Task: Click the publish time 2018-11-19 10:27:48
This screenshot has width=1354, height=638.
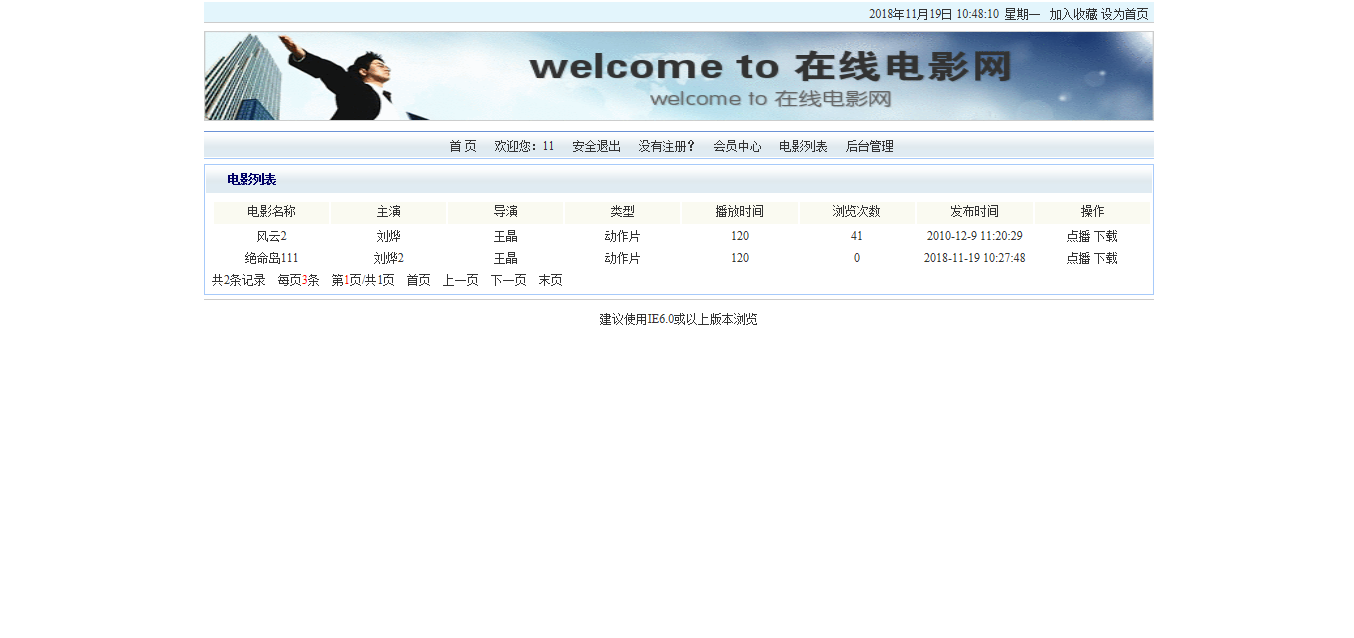Action: coord(975,258)
